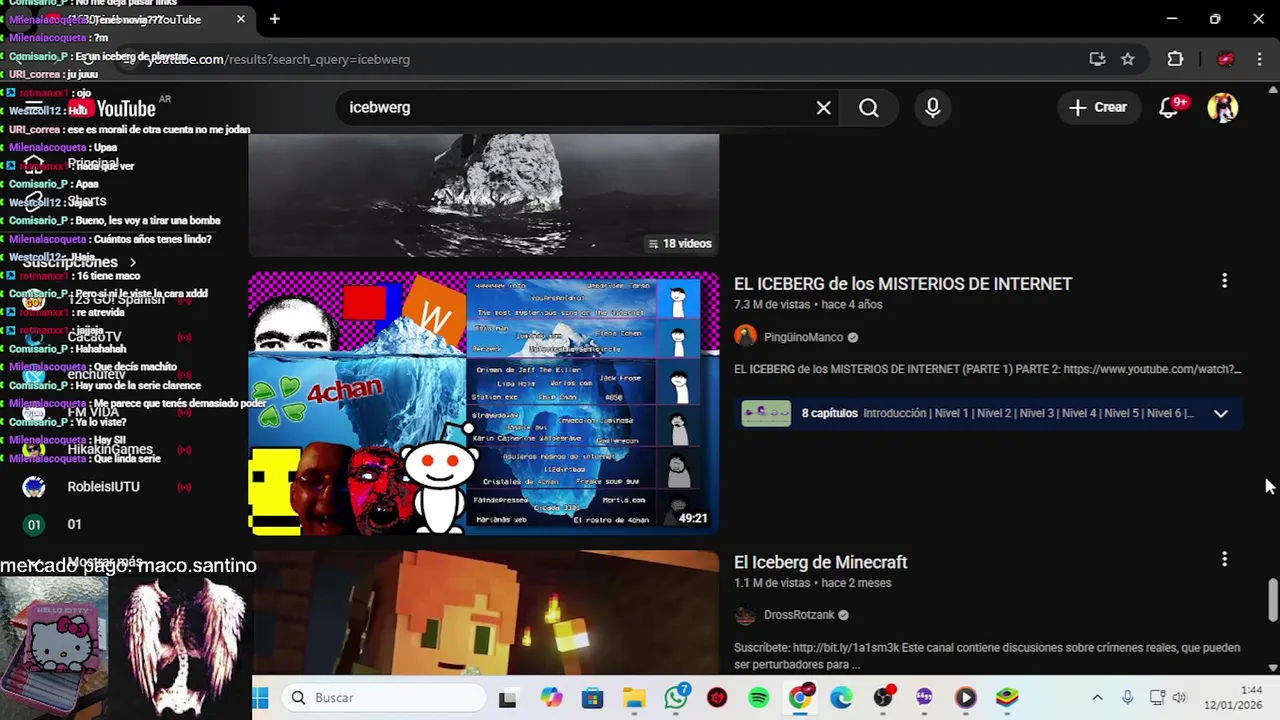Bookmark this page with star icon
1280x720 pixels.
1128,59
